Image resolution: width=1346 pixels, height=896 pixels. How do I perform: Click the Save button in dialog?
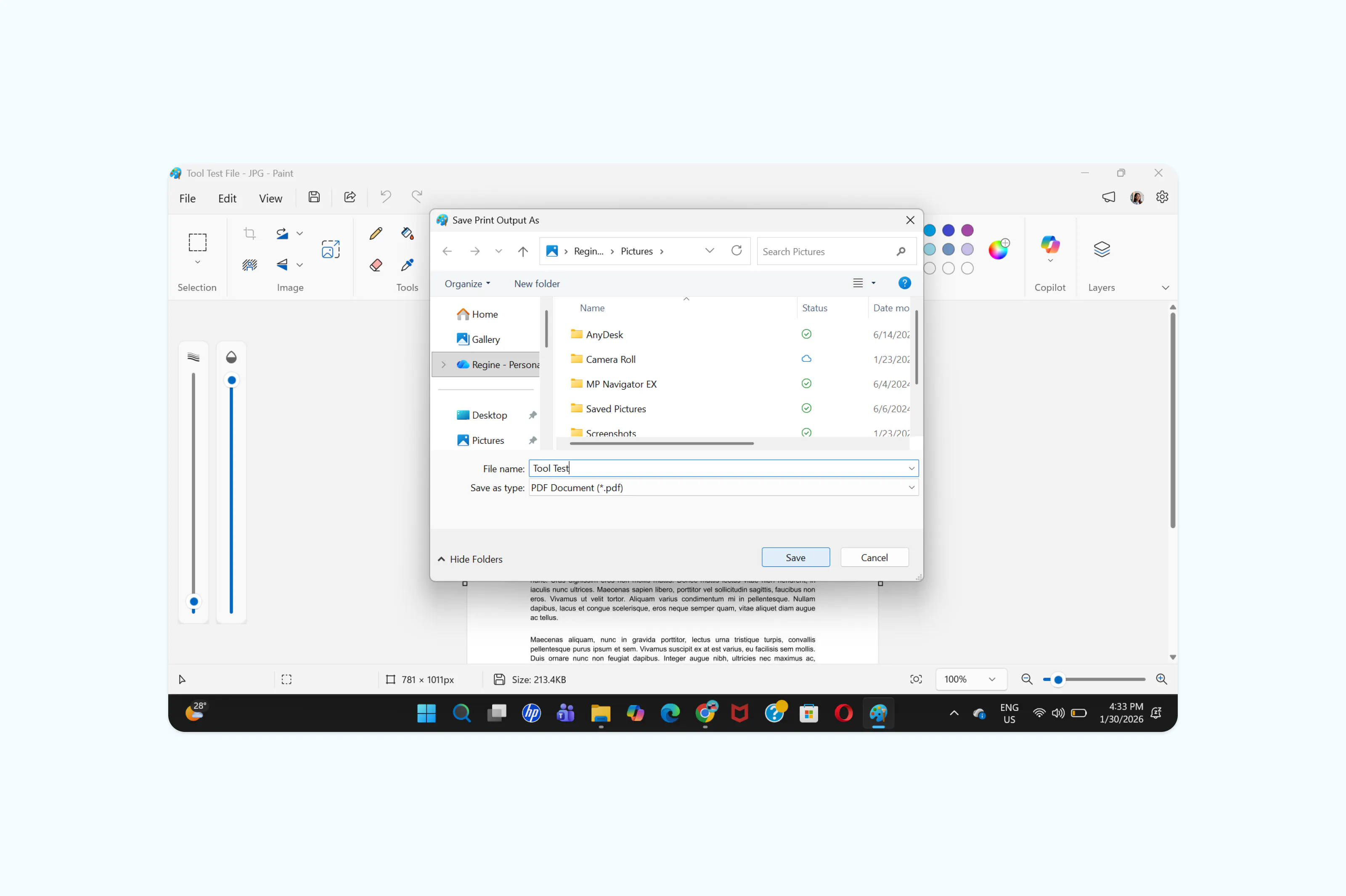[x=795, y=557]
